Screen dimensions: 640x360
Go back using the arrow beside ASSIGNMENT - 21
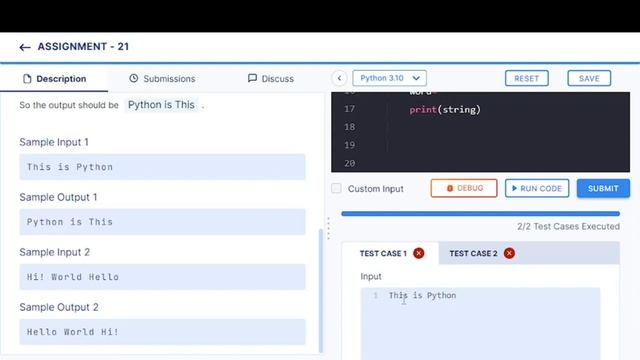[x=25, y=47]
